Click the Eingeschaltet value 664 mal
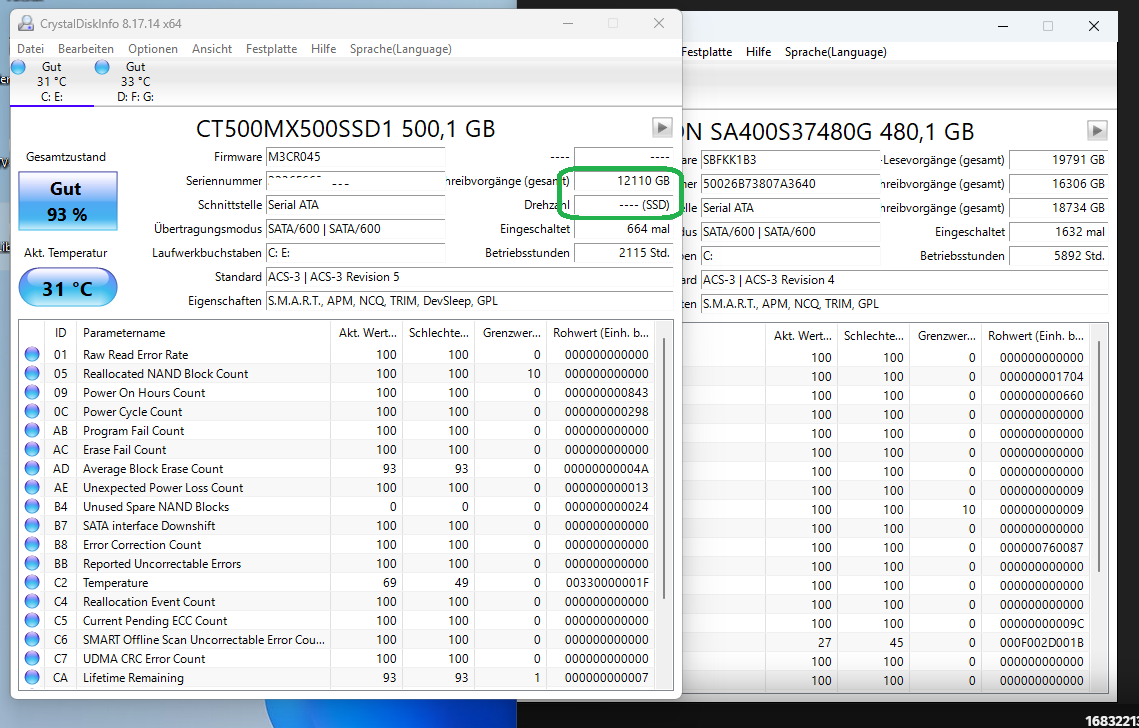Screen dimensions: 1139x728 point(623,229)
